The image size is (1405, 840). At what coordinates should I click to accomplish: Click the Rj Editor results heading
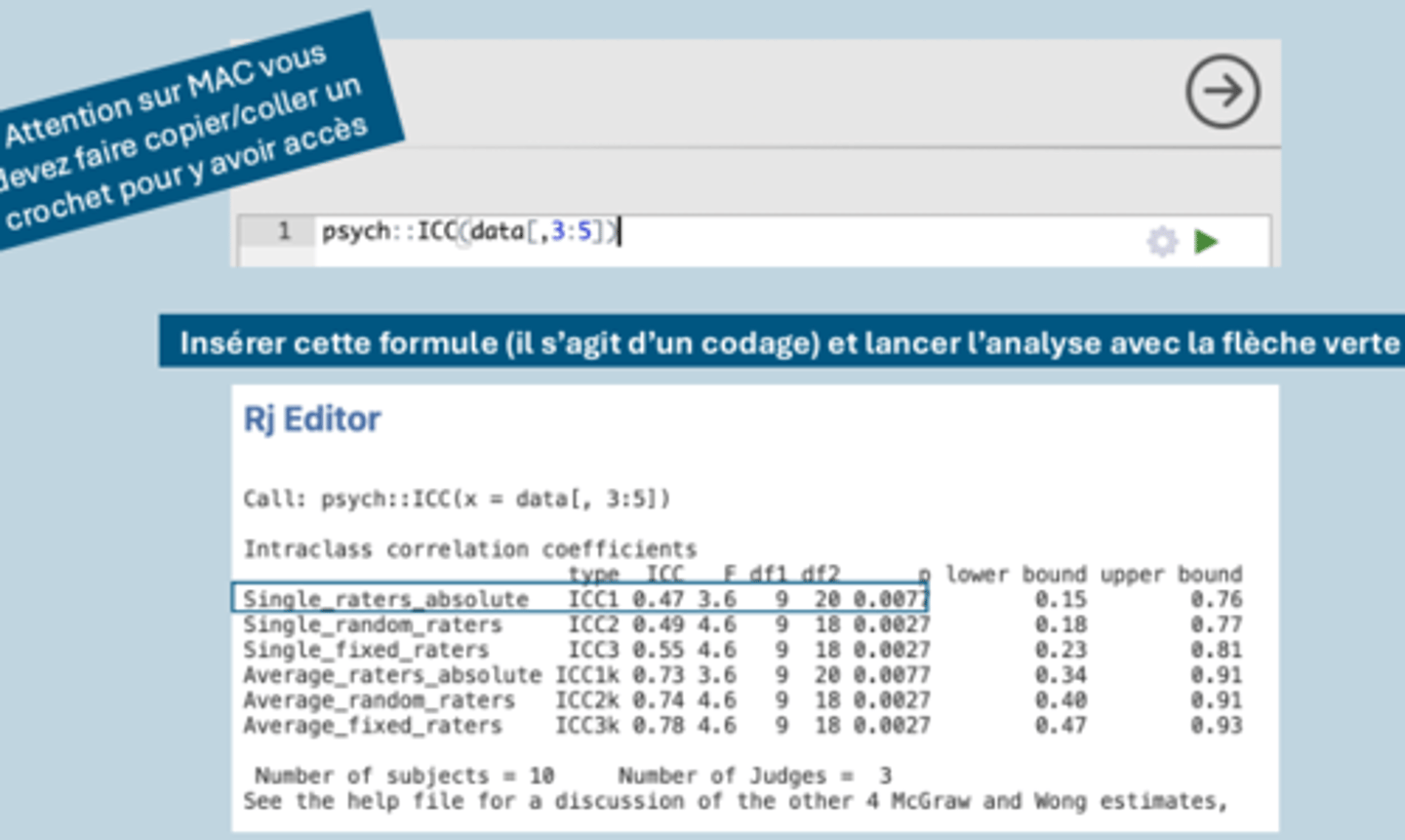(312, 419)
